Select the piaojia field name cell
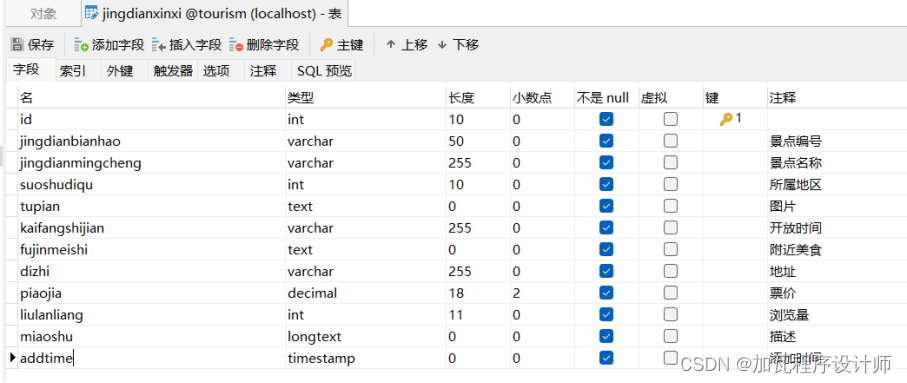The height and width of the screenshot is (383, 907). (151, 293)
